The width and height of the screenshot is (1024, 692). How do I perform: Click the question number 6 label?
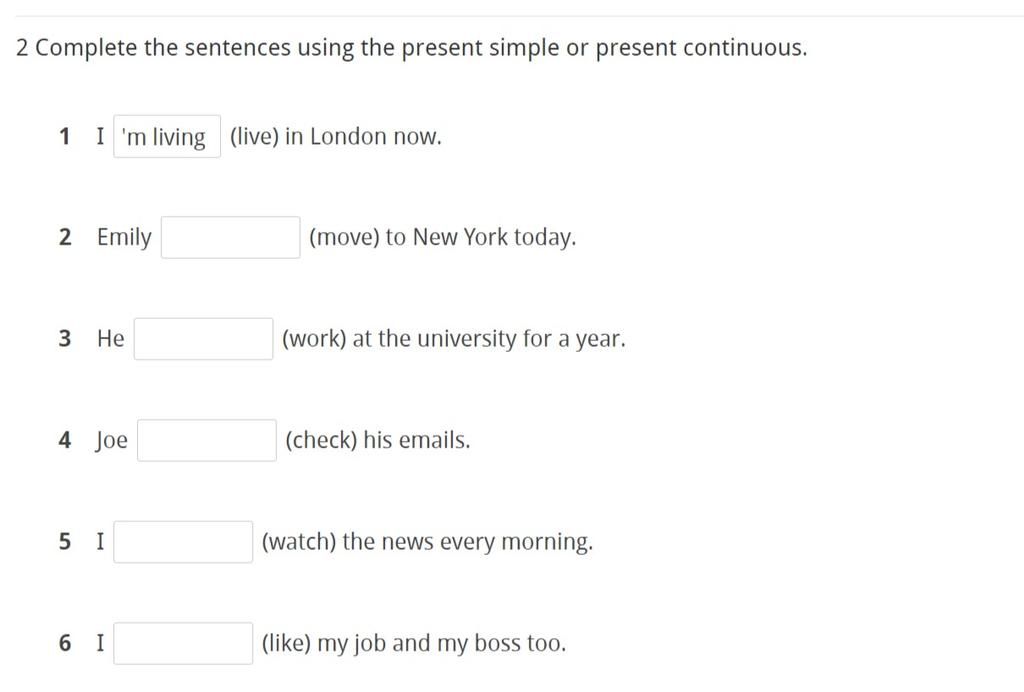(65, 643)
